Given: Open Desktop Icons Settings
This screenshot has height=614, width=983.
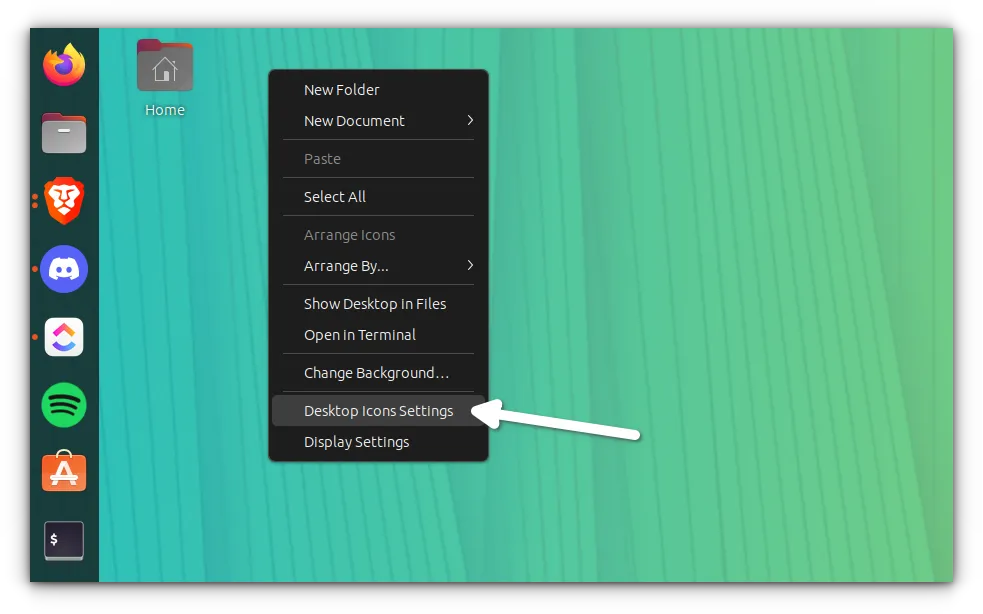Looking at the screenshot, I should [x=378, y=410].
